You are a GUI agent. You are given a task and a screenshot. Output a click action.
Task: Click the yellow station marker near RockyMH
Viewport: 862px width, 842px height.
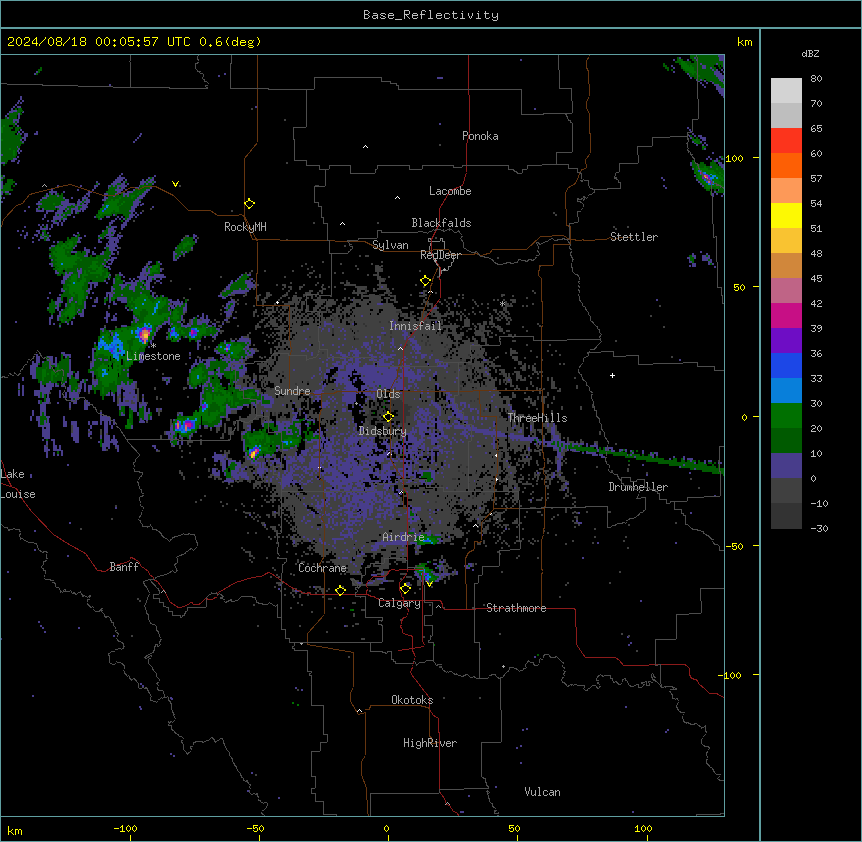coord(249,204)
